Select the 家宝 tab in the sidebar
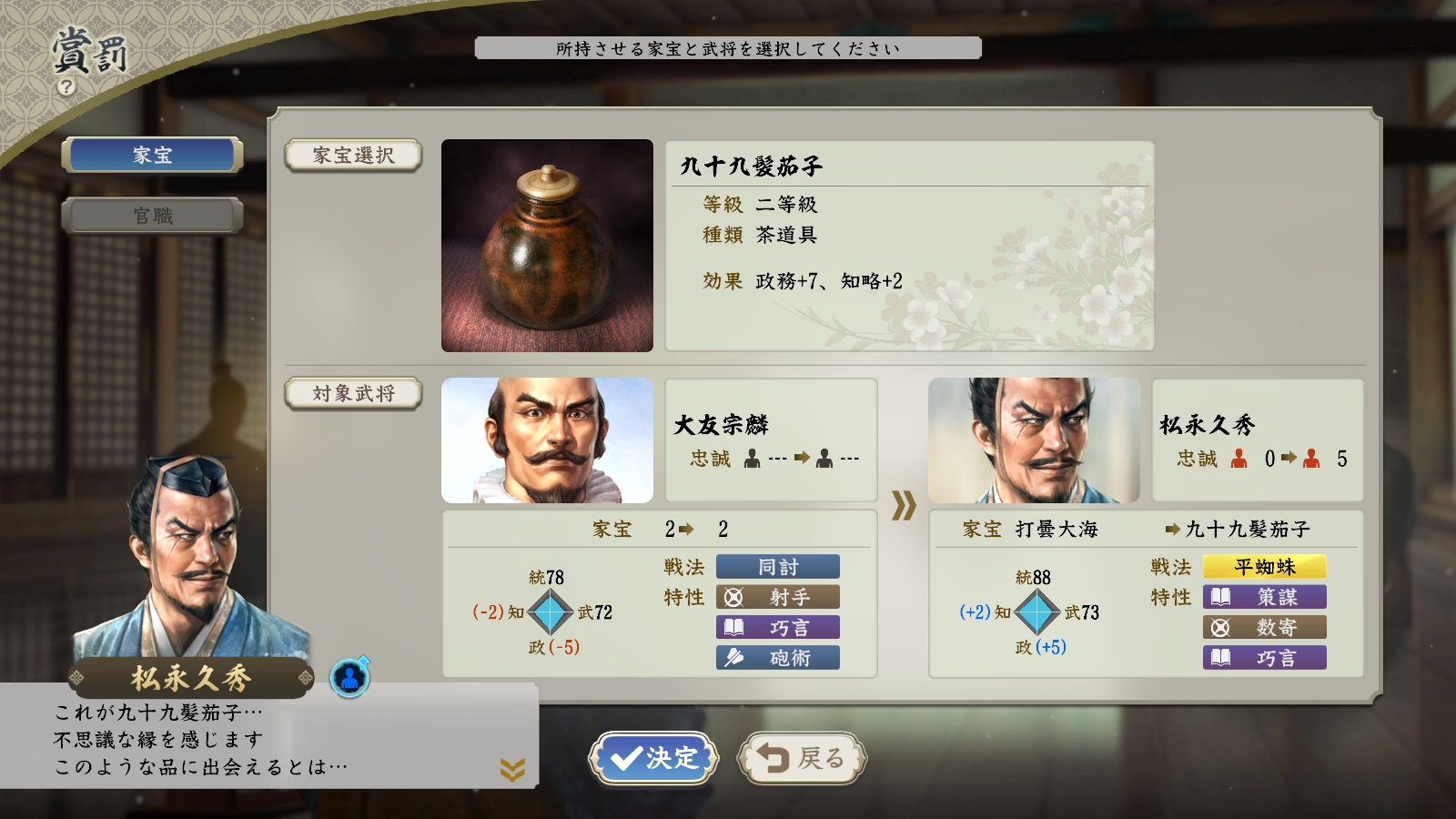The width and height of the screenshot is (1456, 819). [x=152, y=155]
